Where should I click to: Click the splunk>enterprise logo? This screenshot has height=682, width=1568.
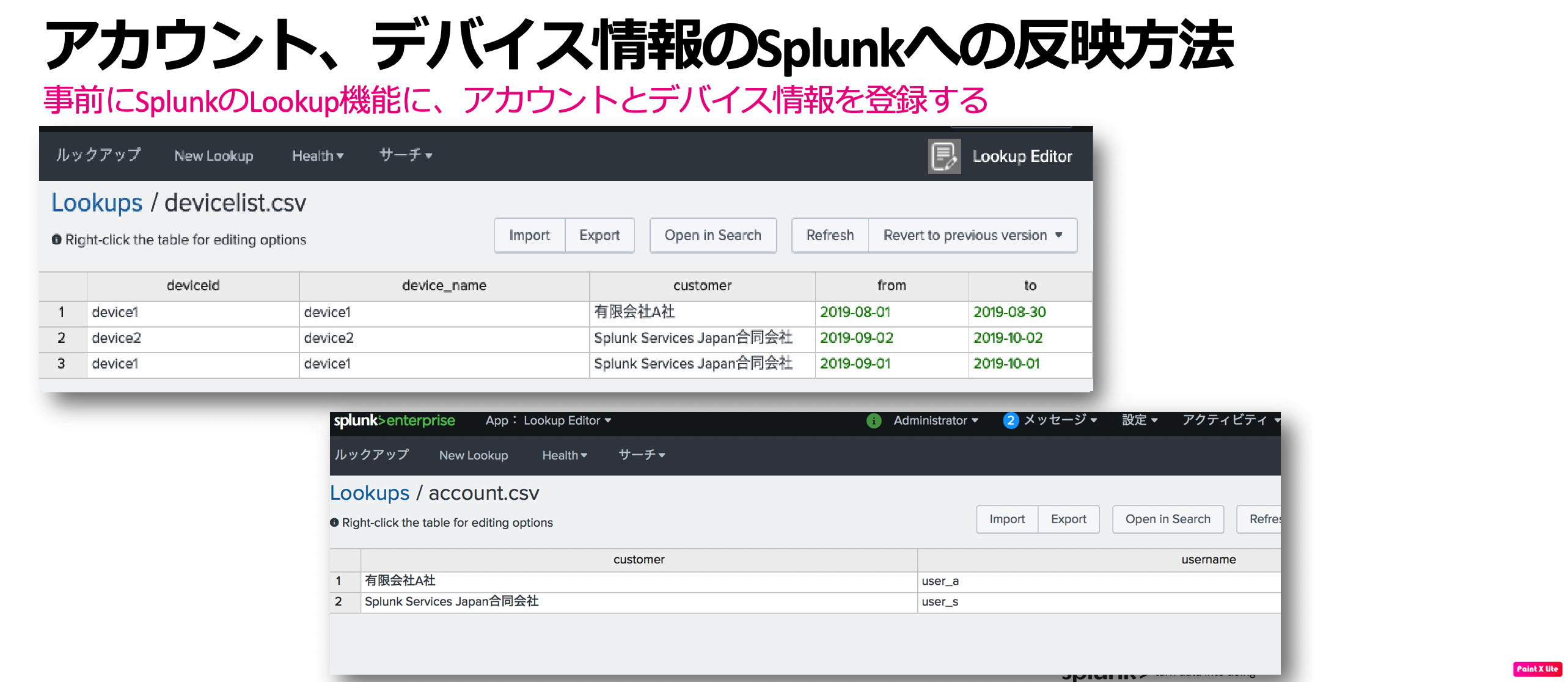point(394,420)
